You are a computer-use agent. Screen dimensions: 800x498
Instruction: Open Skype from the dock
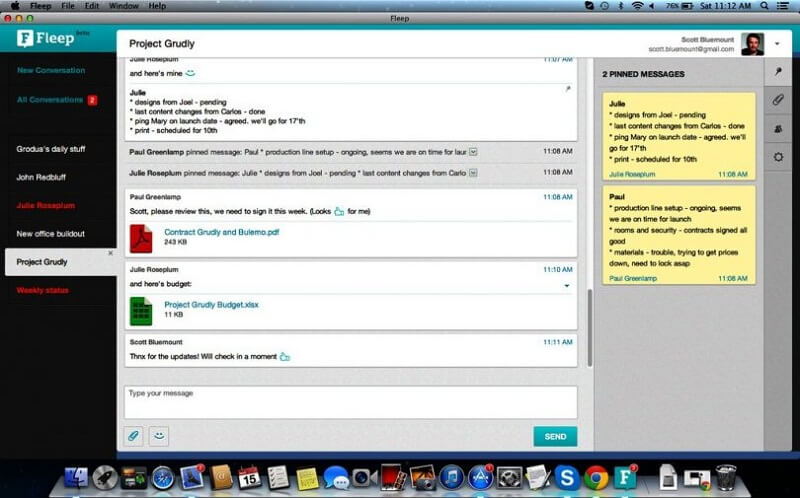pos(567,478)
